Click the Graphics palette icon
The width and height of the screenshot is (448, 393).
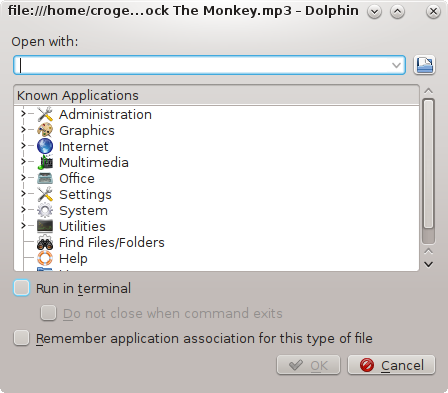click(x=45, y=130)
